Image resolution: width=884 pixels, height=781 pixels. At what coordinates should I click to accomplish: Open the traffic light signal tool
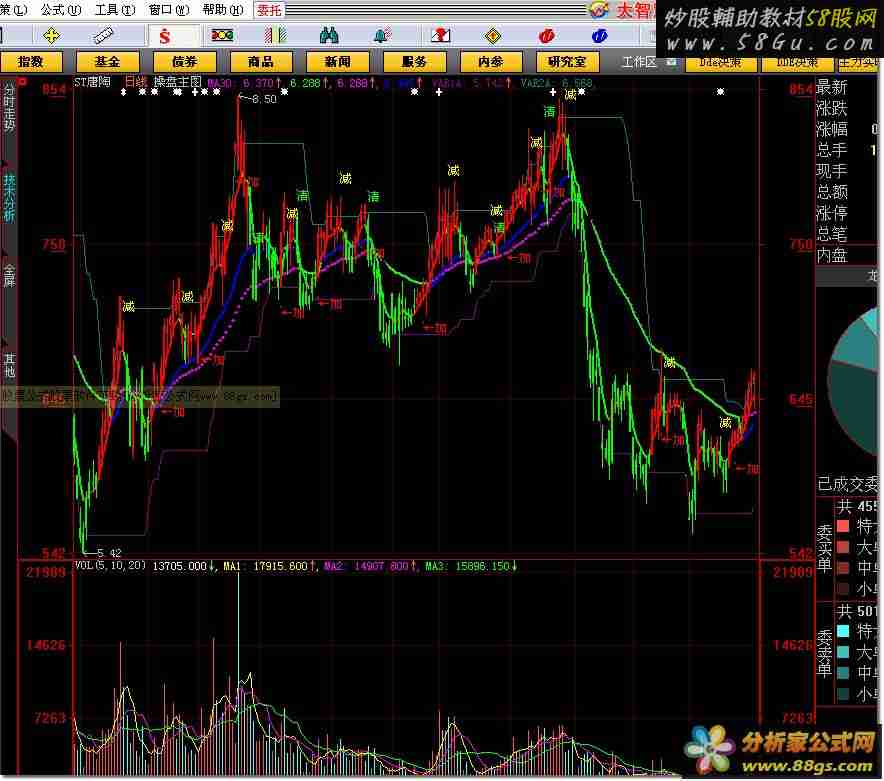click(222, 36)
